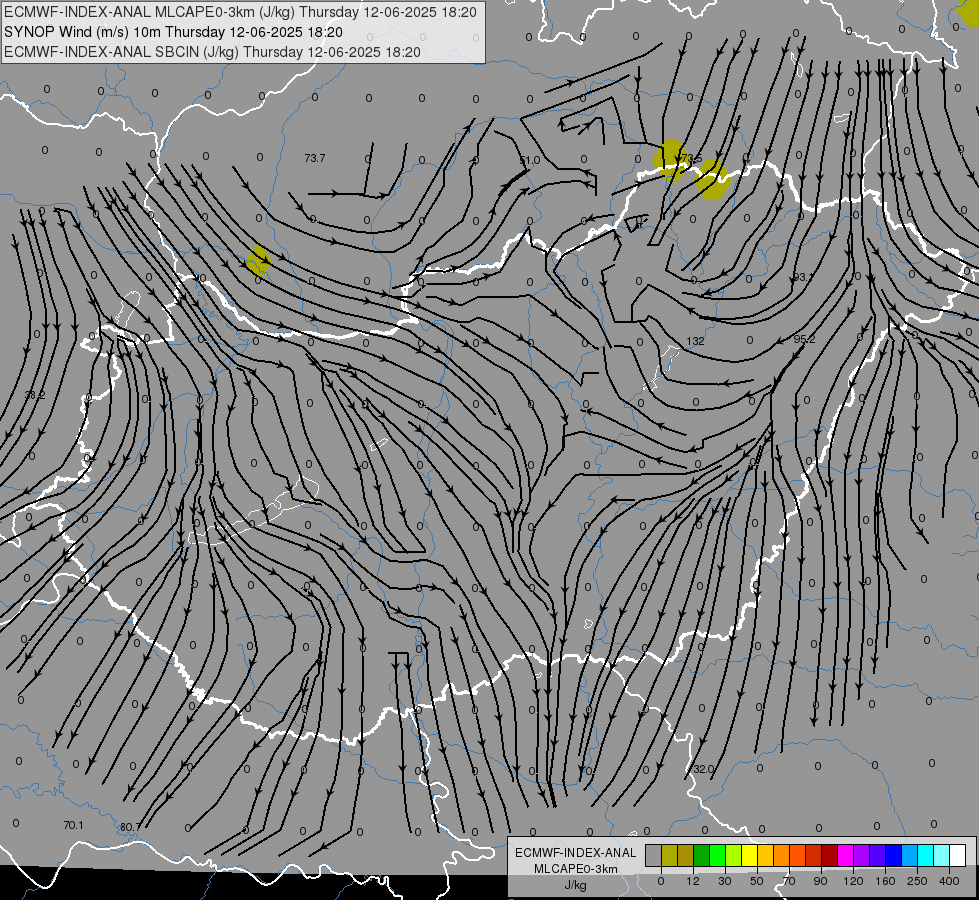Click the magenta legend swatch
Image resolution: width=979 pixels, height=900 pixels.
click(x=846, y=856)
